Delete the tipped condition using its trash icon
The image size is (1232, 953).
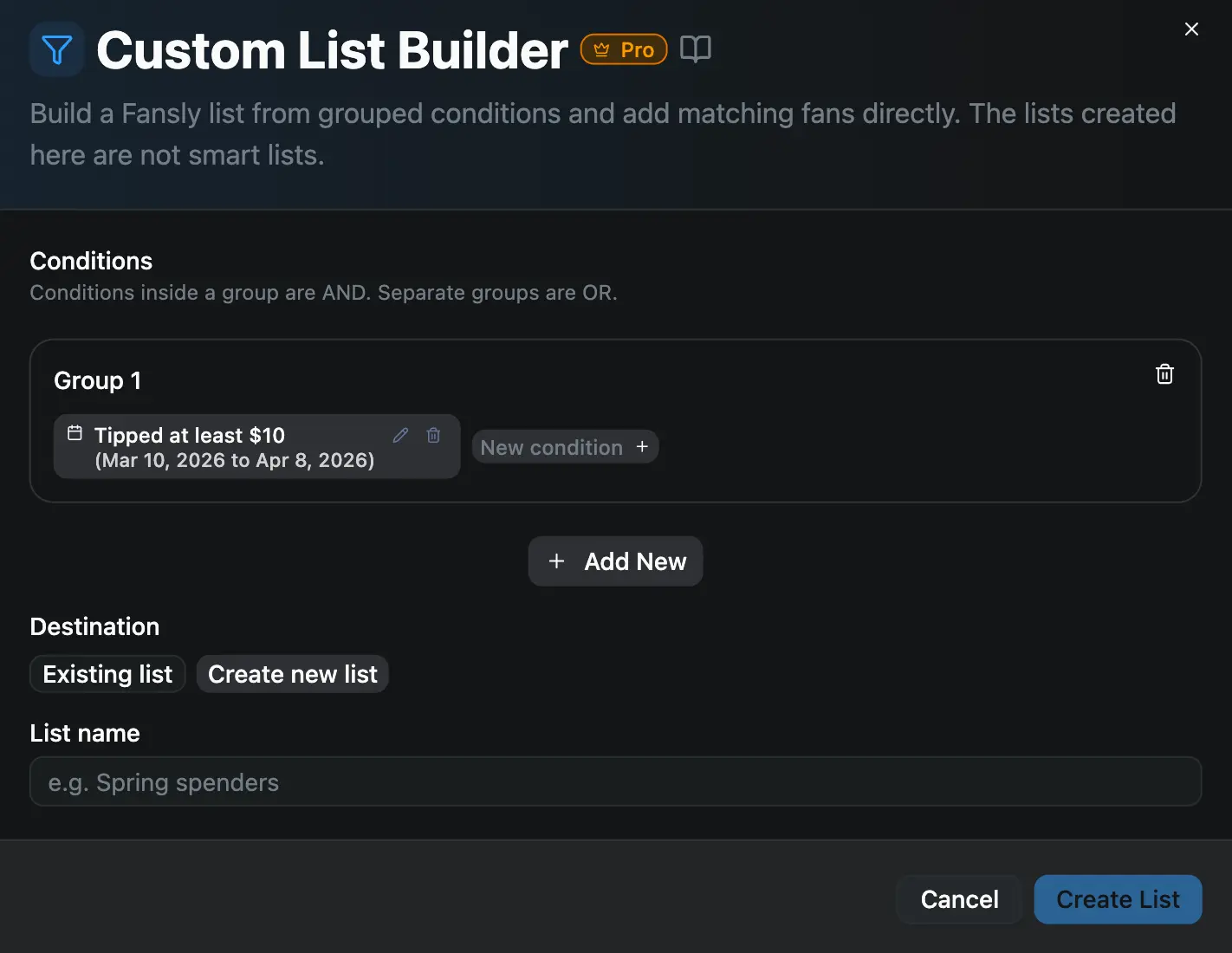click(x=433, y=435)
